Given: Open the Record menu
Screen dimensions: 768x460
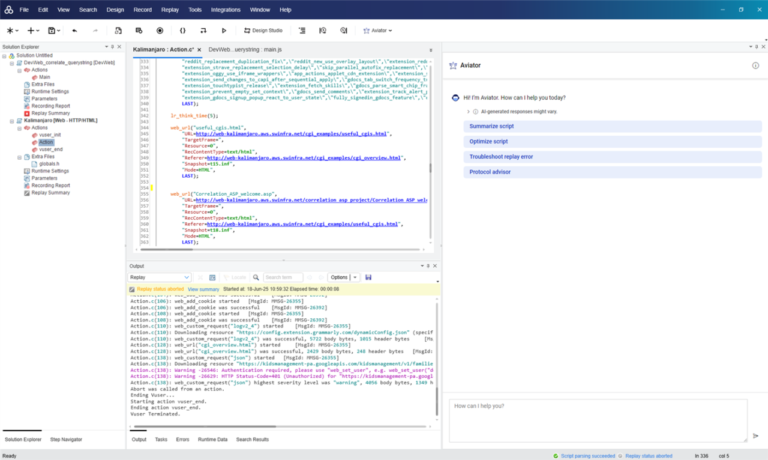Looking at the screenshot, I should (143, 10).
